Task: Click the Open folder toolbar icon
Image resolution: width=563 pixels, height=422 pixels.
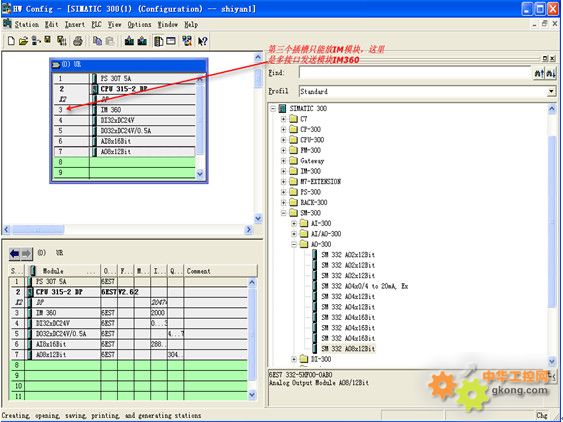Action: coord(23,41)
